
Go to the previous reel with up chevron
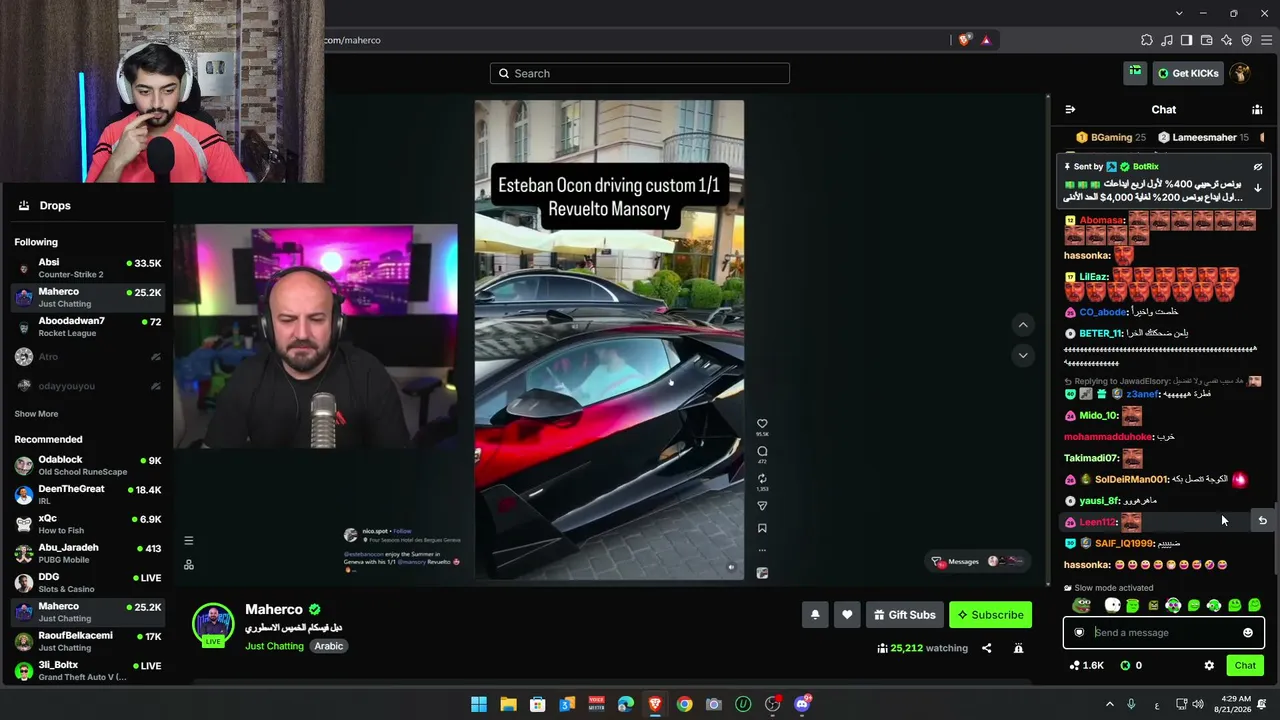[1022, 325]
